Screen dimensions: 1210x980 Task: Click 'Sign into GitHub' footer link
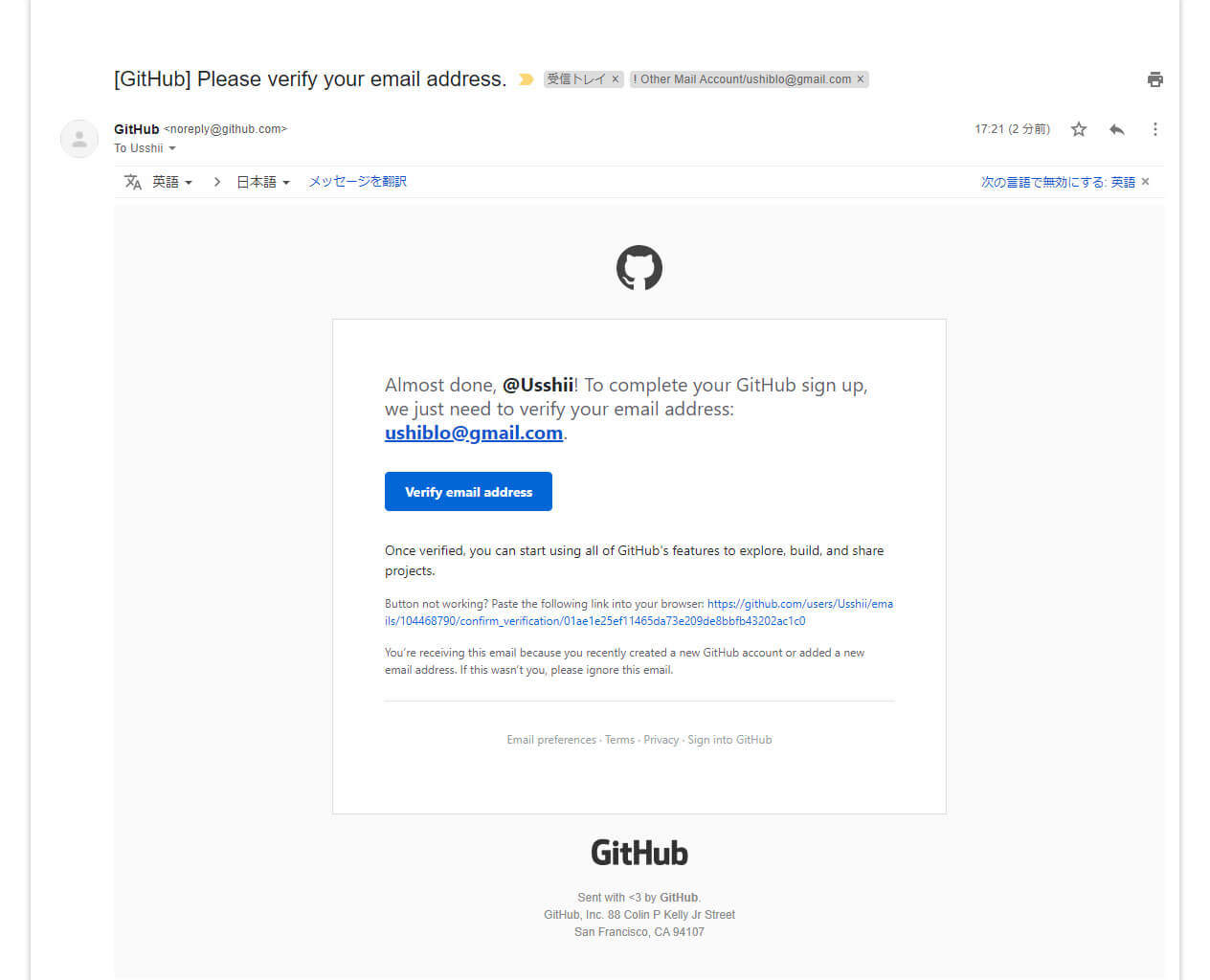tap(729, 740)
